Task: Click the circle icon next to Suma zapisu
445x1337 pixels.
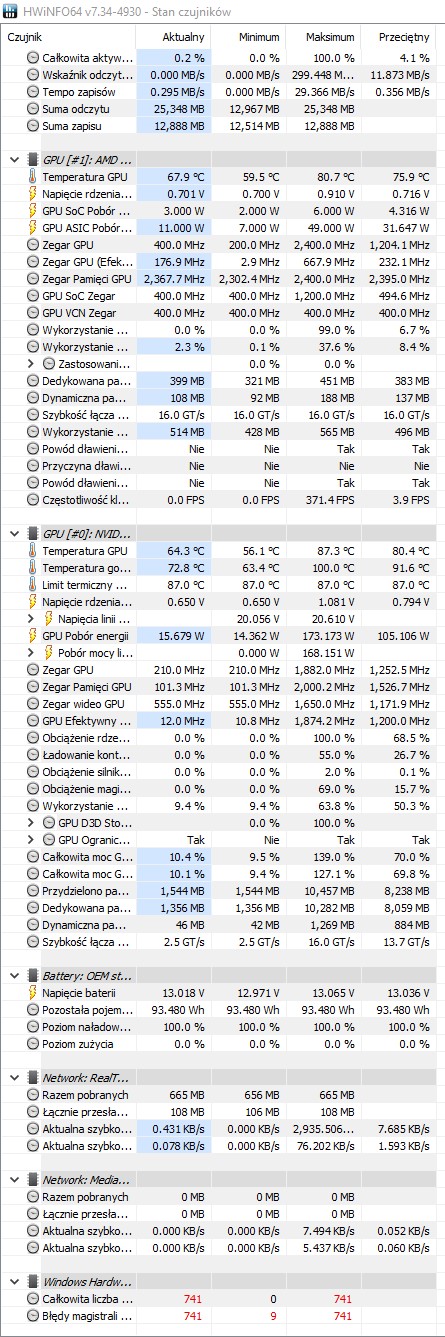Action: tap(33, 126)
